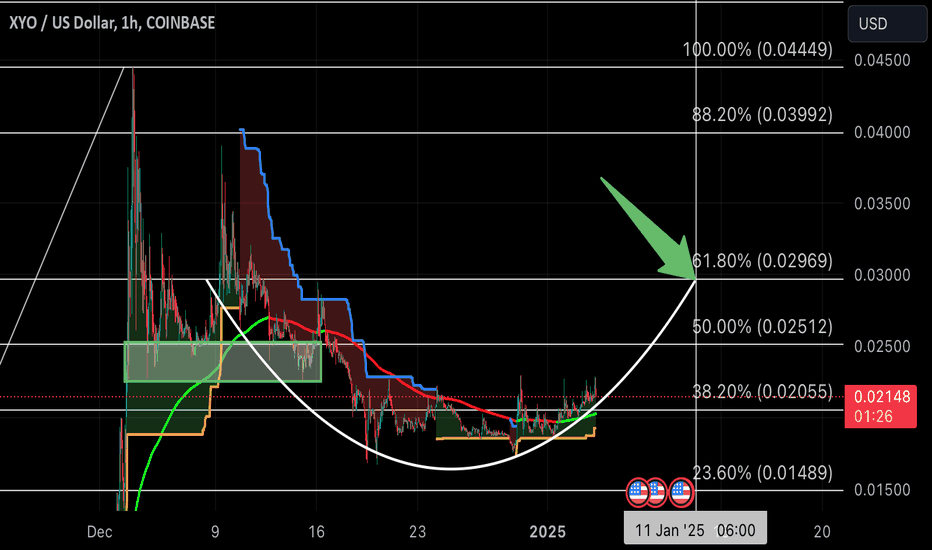Click the 16 date label on the time axis

coord(317,532)
